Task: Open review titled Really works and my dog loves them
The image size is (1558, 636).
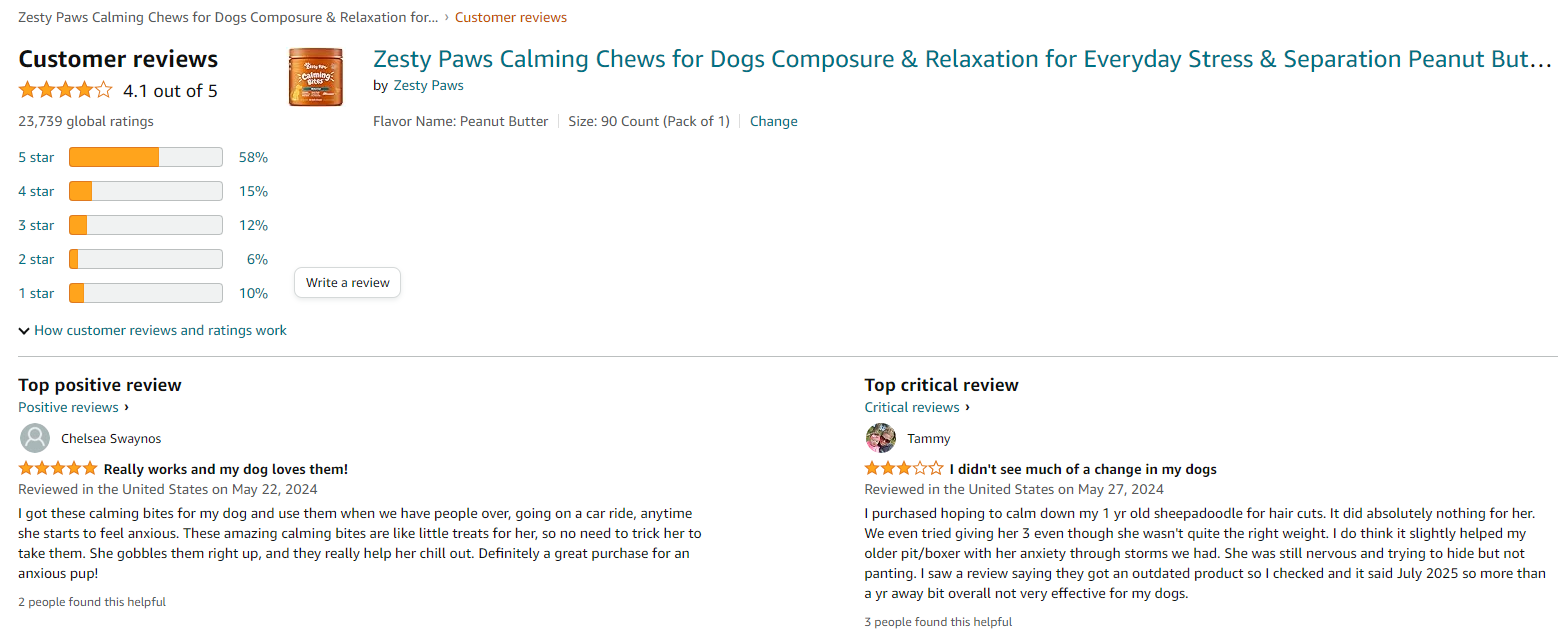Action: pyautogui.click(x=226, y=469)
